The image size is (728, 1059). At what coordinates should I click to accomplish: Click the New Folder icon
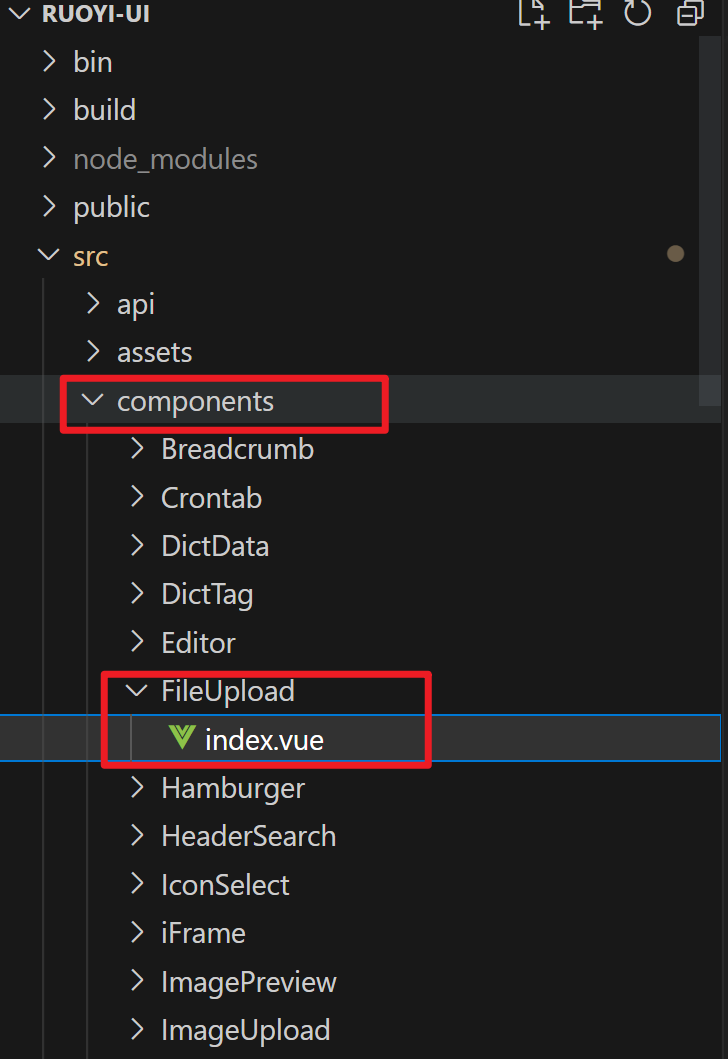586,13
